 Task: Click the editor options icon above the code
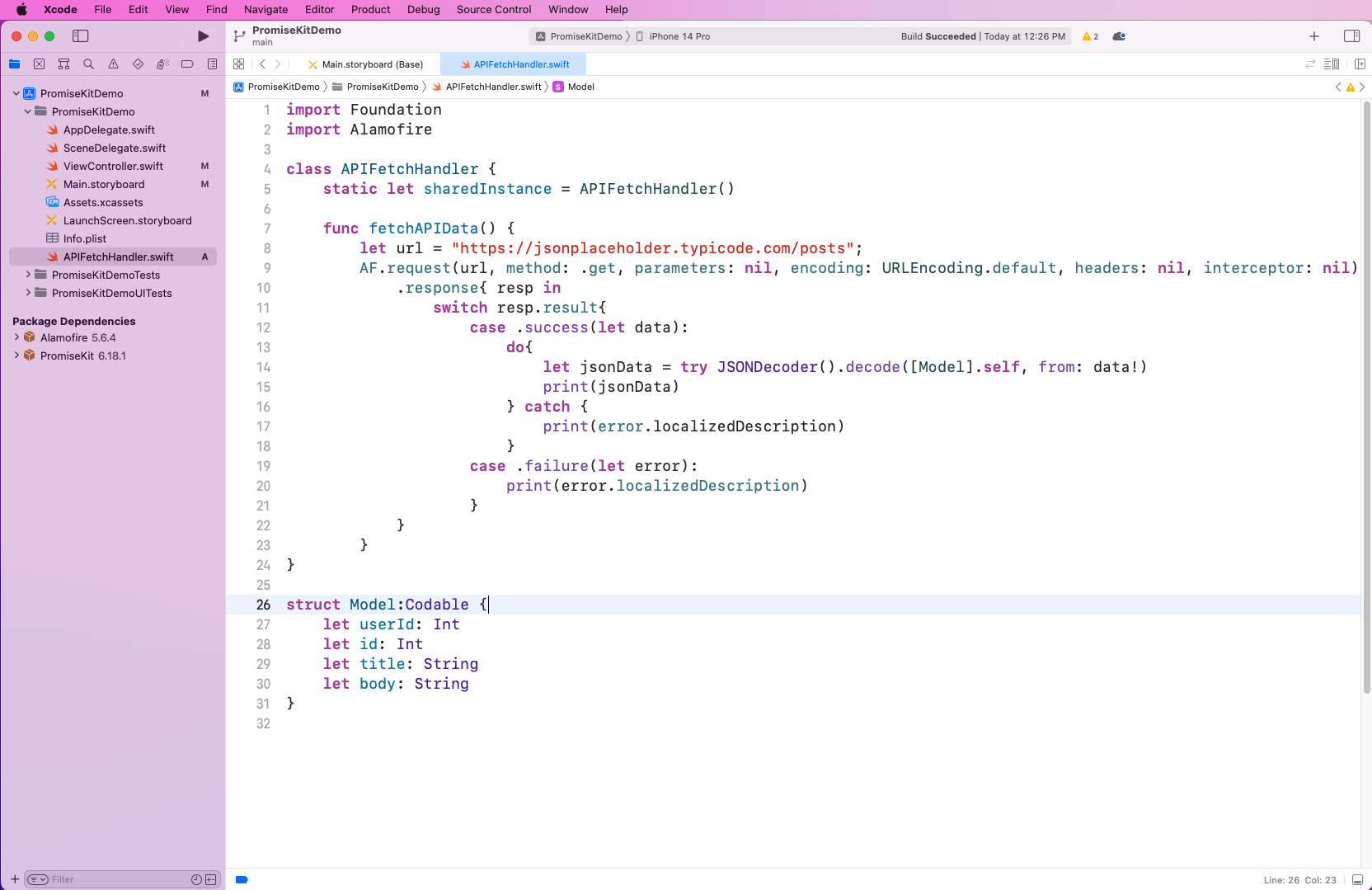coord(1332,64)
